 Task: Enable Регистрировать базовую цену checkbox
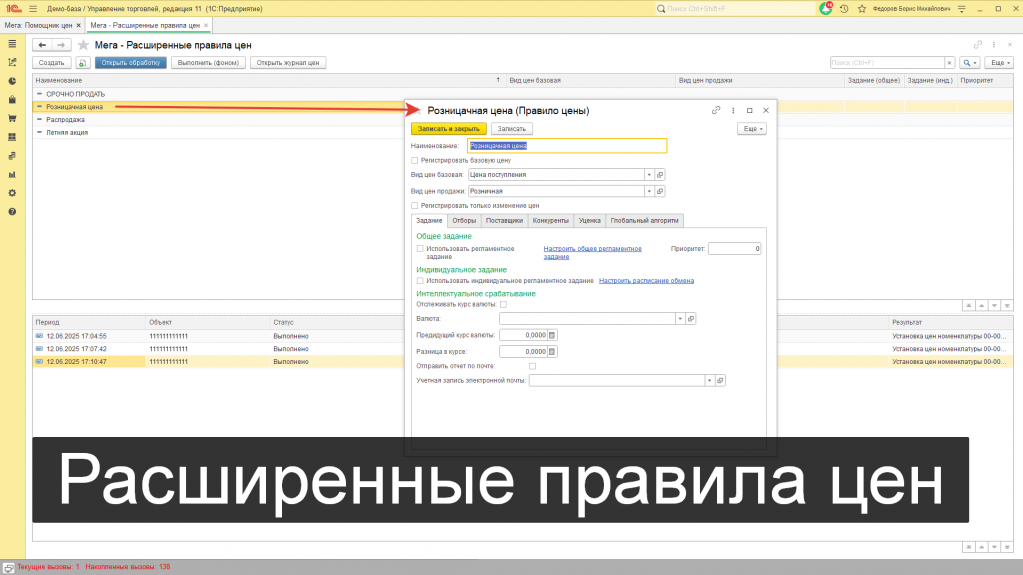pyautogui.click(x=414, y=161)
